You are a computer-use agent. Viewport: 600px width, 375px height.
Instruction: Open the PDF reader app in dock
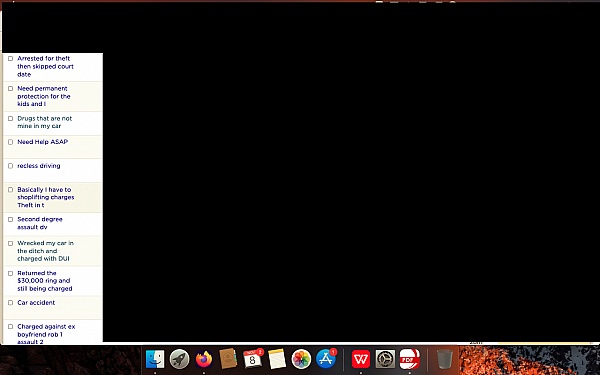(409, 359)
